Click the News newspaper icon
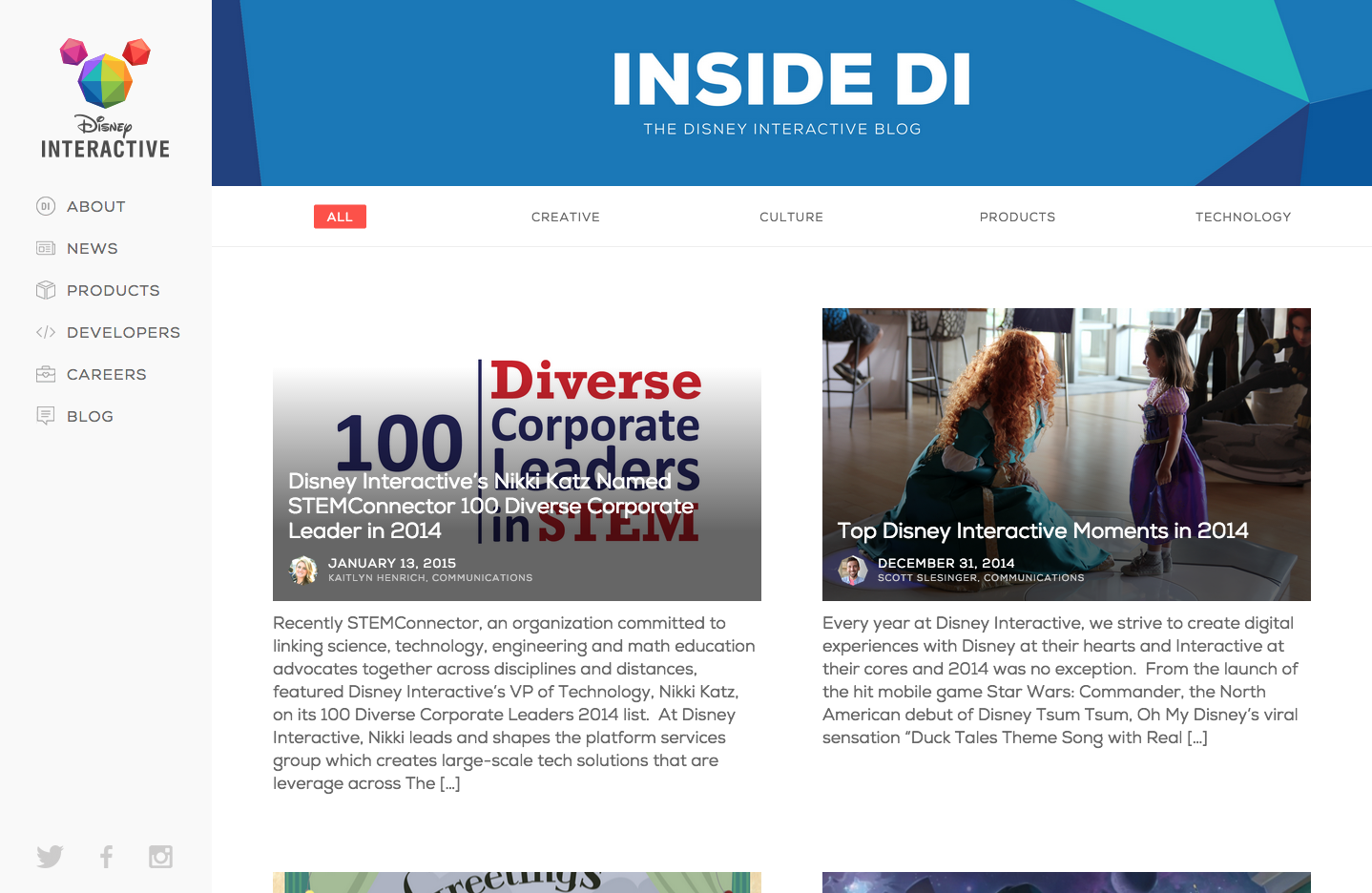 [46, 248]
